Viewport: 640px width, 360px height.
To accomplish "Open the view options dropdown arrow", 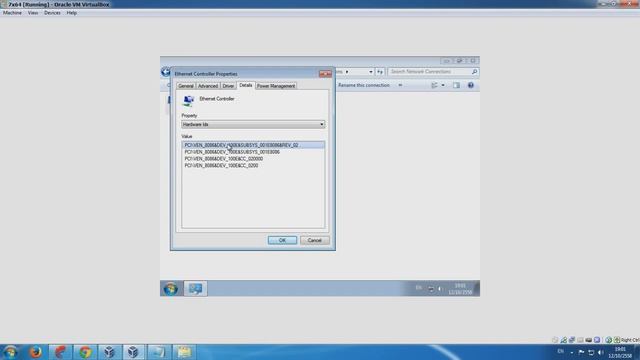I will pyautogui.click(x=443, y=85).
